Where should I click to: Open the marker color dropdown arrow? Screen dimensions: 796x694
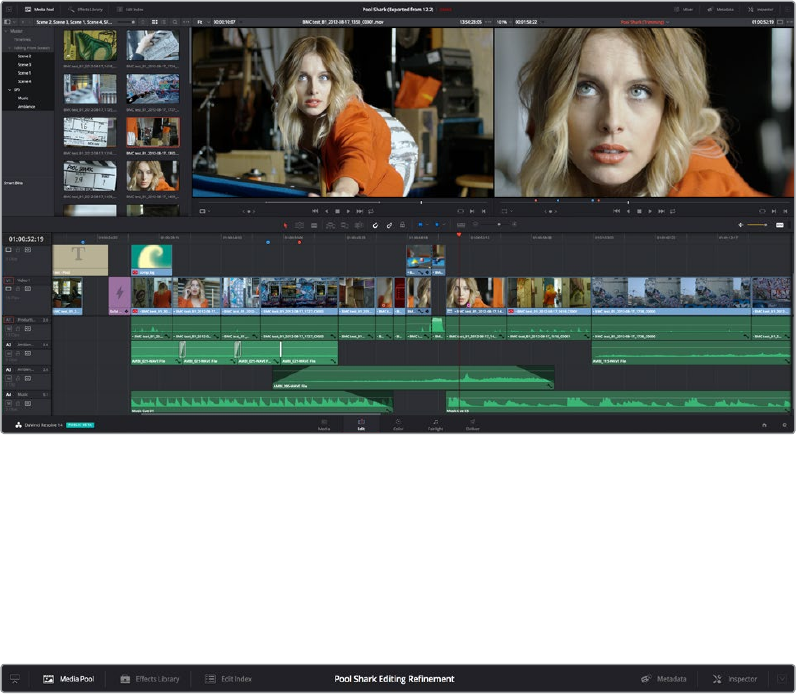(x=443, y=224)
